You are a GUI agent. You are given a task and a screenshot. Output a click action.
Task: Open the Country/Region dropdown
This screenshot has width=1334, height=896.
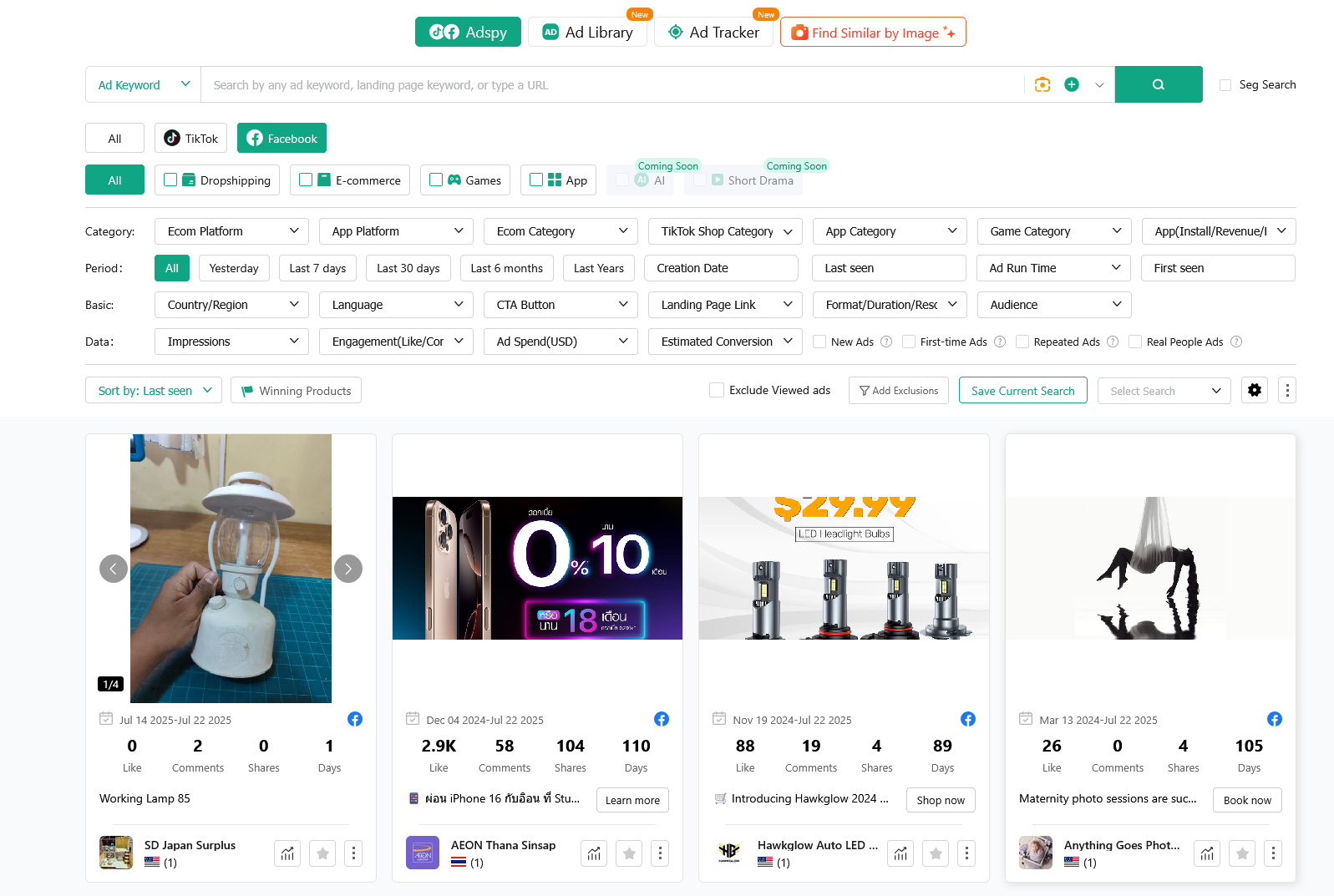point(231,305)
